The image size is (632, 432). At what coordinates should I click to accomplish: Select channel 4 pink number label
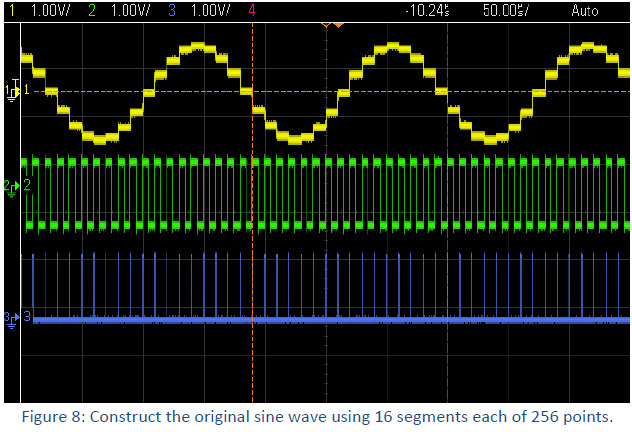click(x=250, y=10)
